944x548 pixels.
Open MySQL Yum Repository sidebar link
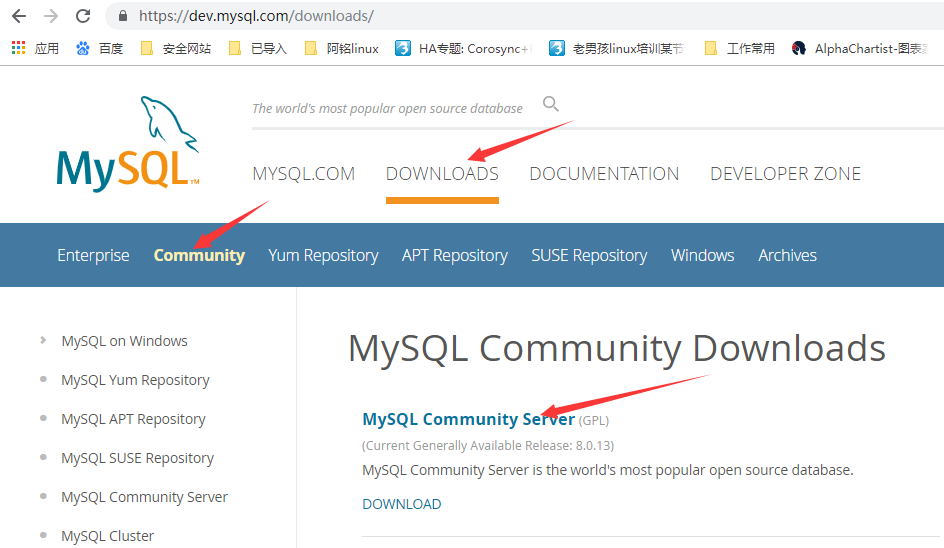[135, 380]
